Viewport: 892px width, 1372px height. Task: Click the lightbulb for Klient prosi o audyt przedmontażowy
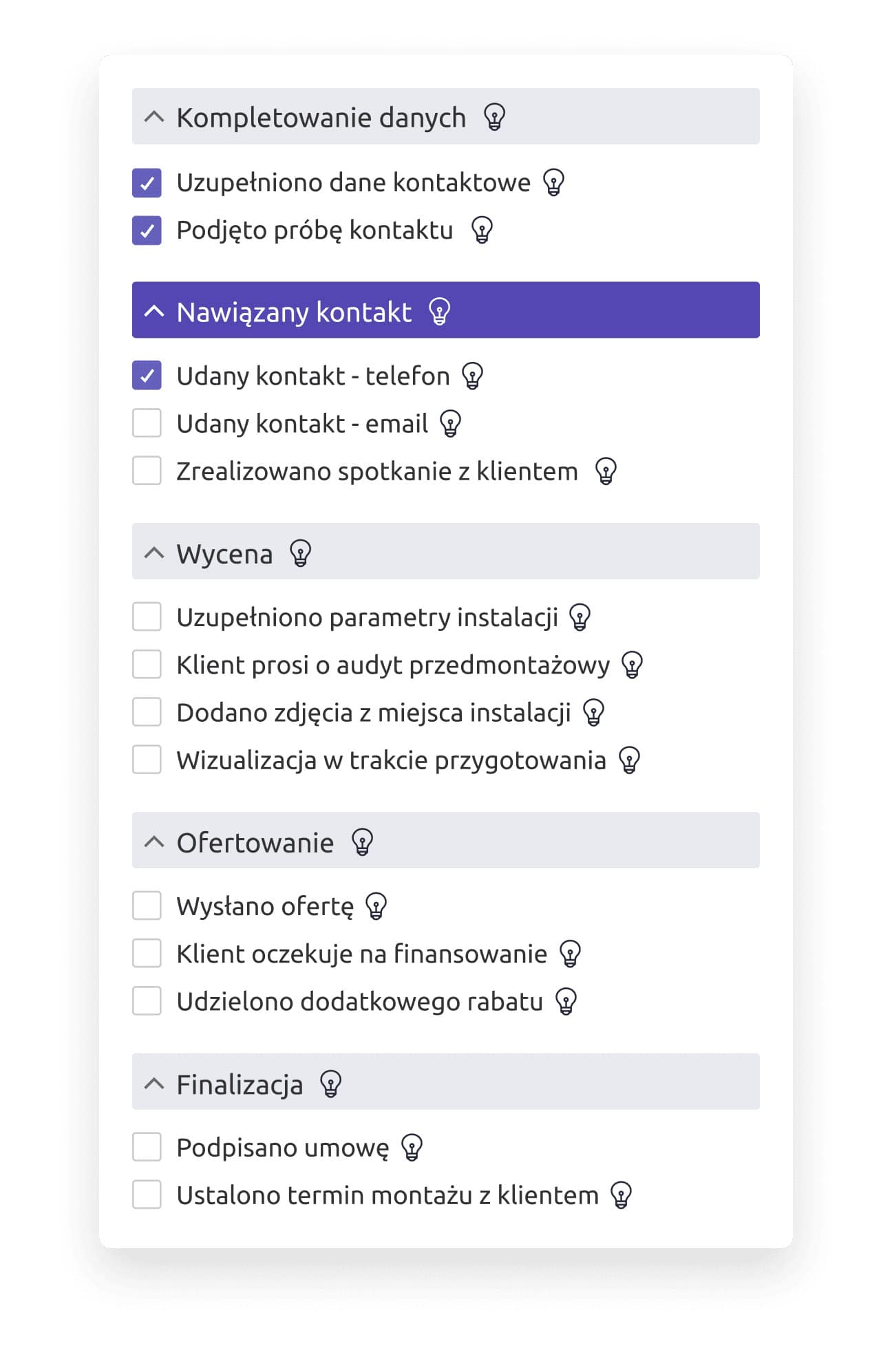pyautogui.click(x=632, y=665)
